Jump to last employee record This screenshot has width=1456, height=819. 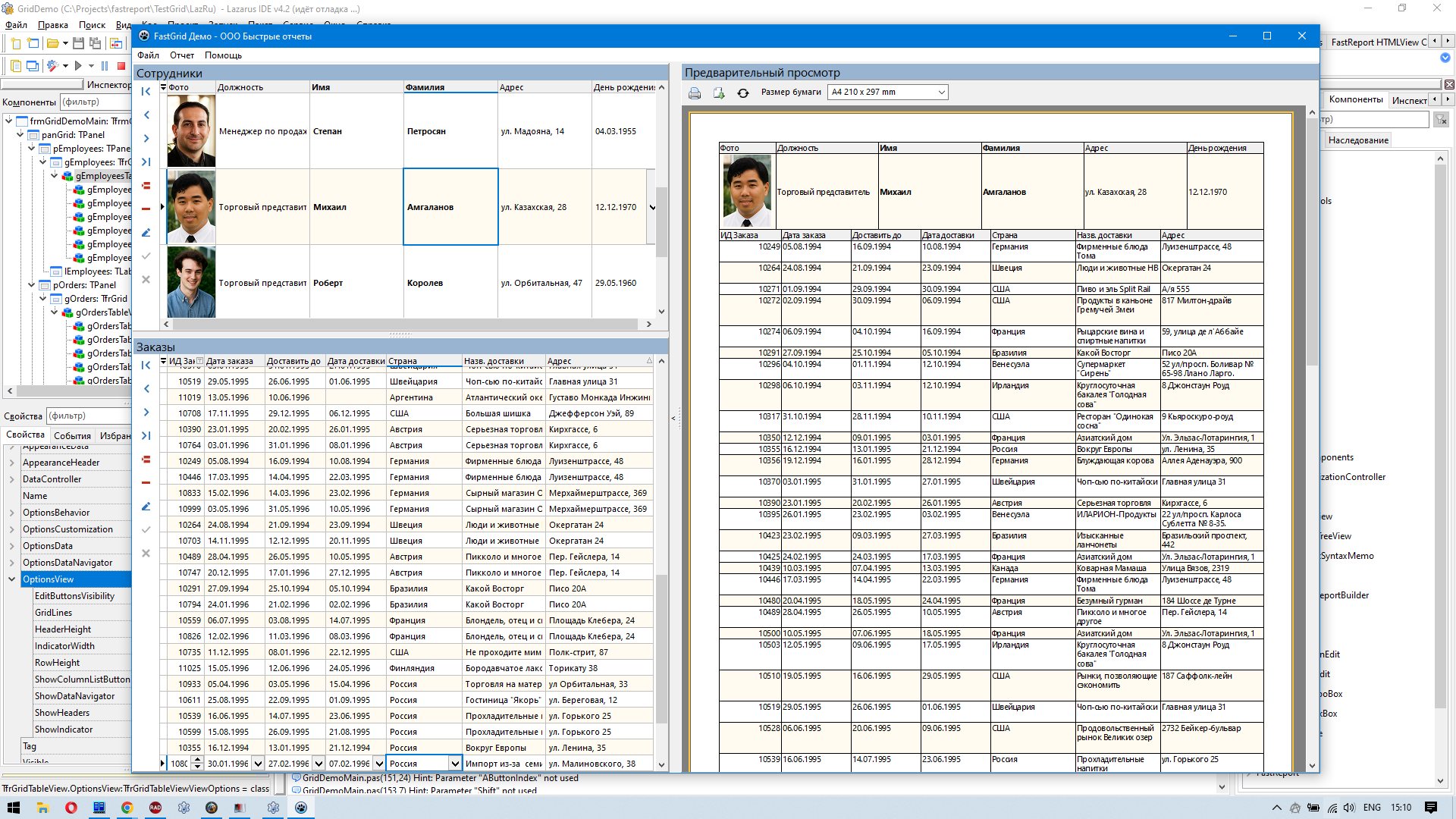146,162
